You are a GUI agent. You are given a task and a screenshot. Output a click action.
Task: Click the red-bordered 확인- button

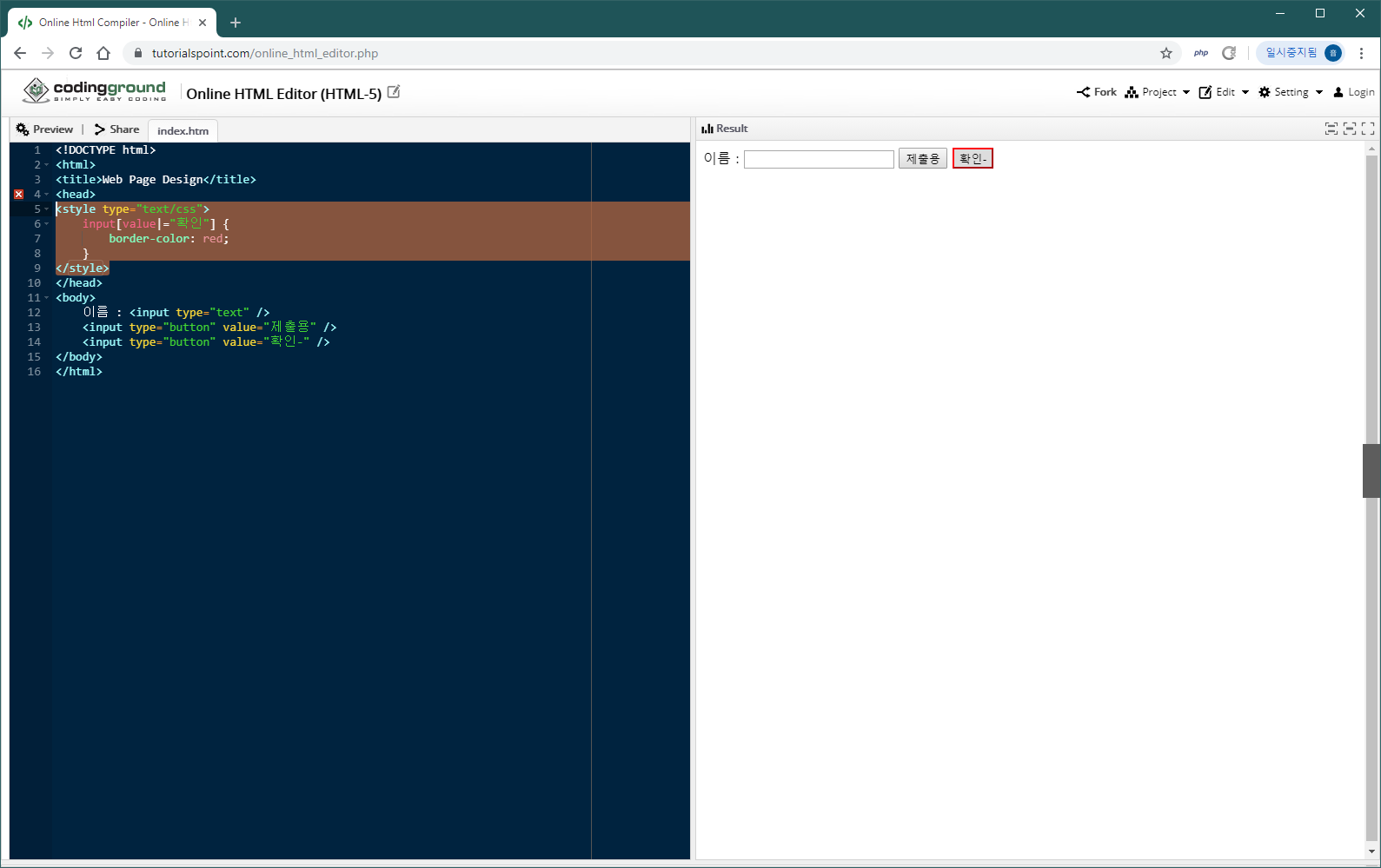pos(973,158)
